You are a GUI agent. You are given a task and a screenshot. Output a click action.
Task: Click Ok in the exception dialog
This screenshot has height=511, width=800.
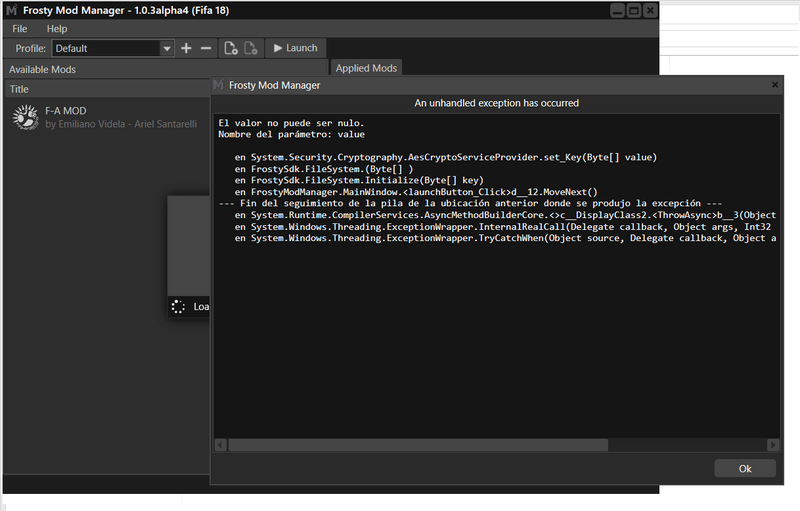click(x=745, y=469)
